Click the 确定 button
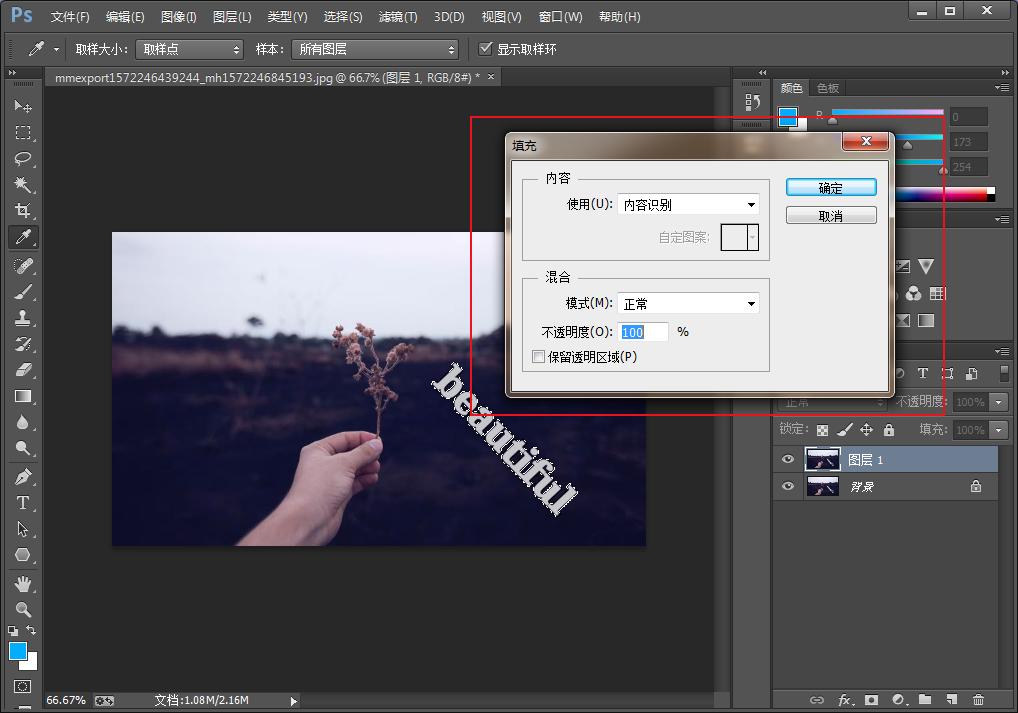Image resolution: width=1018 pixels, height=713 pixels. [x=831, y=188]
